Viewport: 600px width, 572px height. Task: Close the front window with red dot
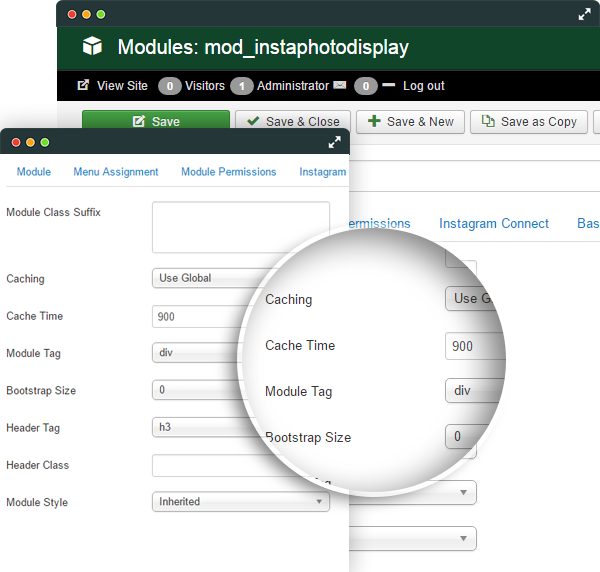click(x=16, y=142)
